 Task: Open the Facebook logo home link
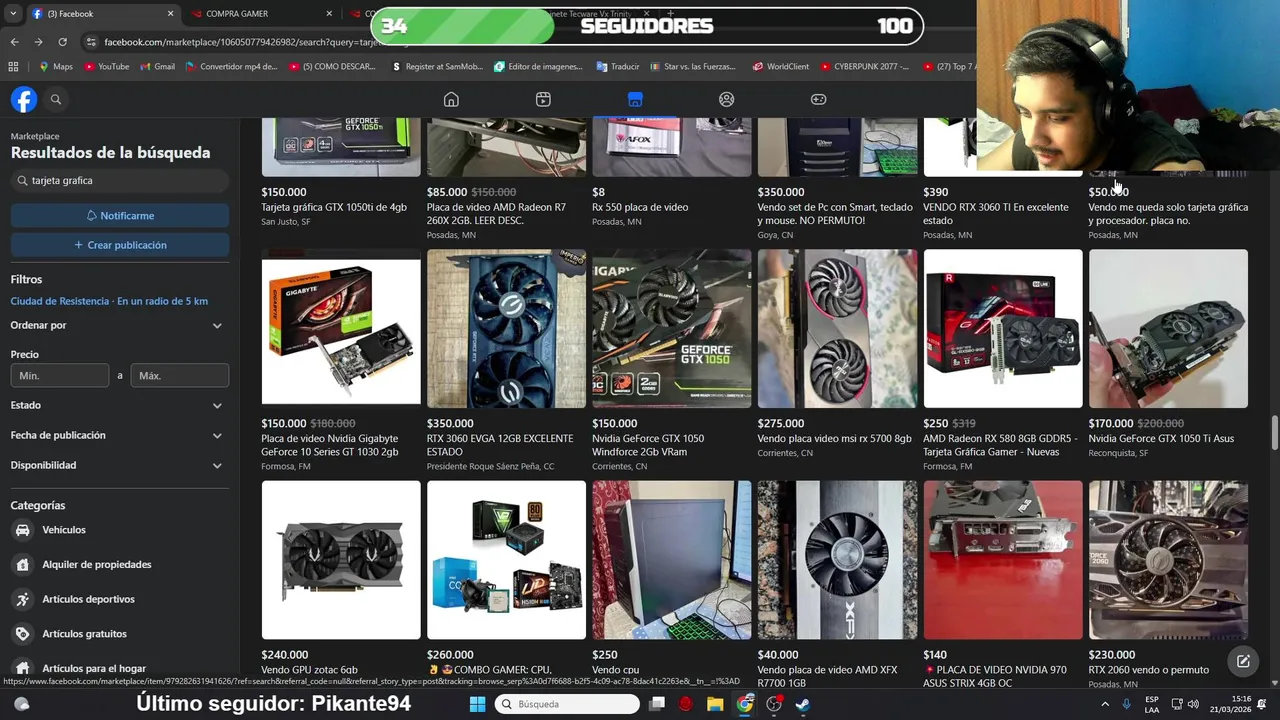pos(24,99)
